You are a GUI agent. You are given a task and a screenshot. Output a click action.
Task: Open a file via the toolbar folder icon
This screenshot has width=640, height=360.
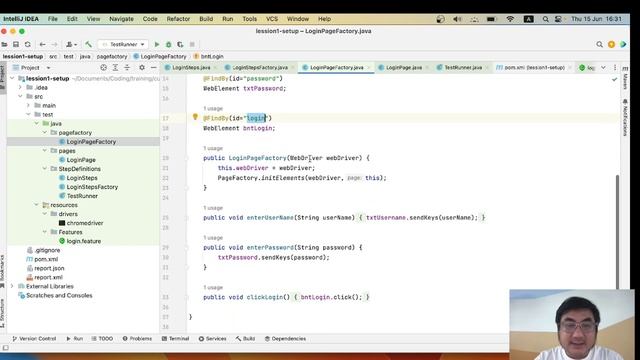click(x=4, y=44)
